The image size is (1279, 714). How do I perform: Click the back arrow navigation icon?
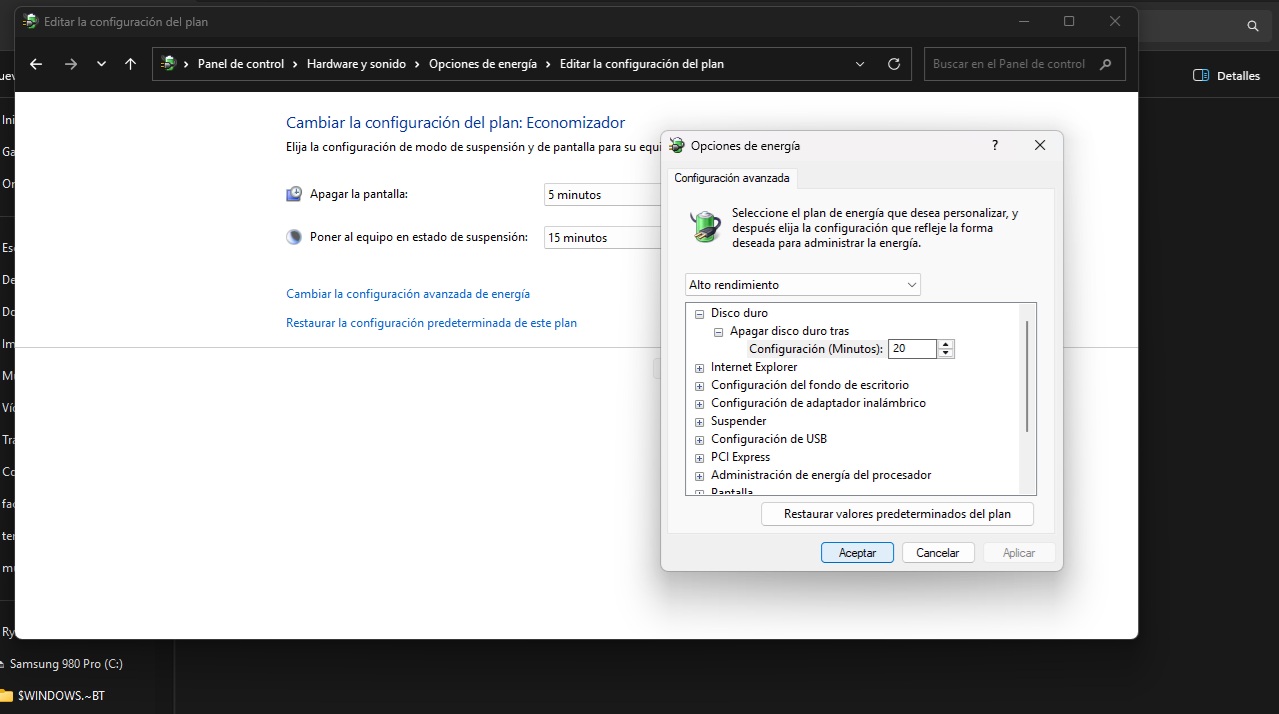pos(36,64)
